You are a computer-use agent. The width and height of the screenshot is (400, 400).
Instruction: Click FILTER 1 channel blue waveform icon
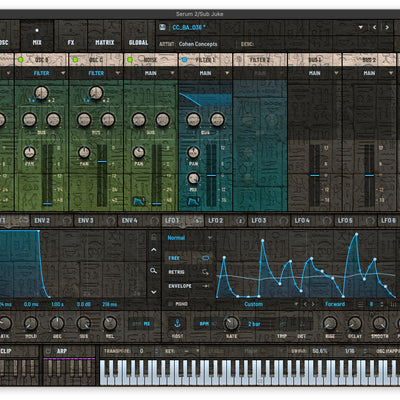[194, 201]
